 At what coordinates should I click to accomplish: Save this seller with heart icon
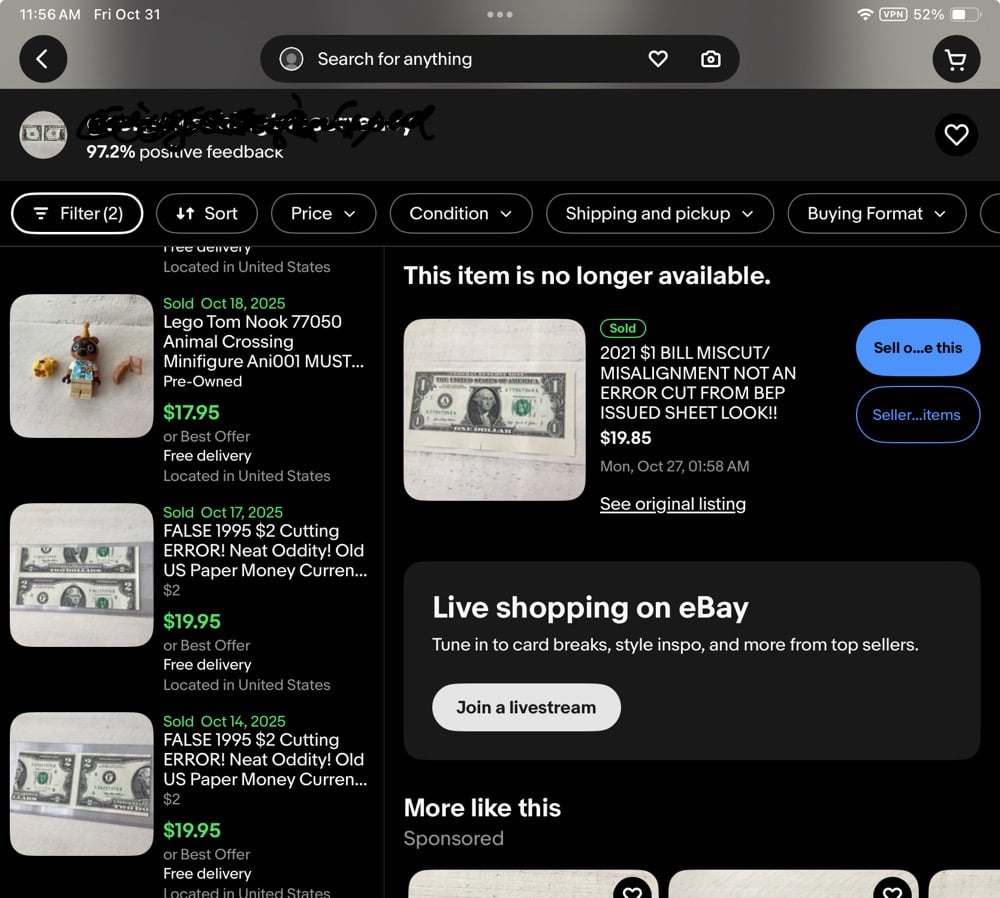[x=955, y=135]
